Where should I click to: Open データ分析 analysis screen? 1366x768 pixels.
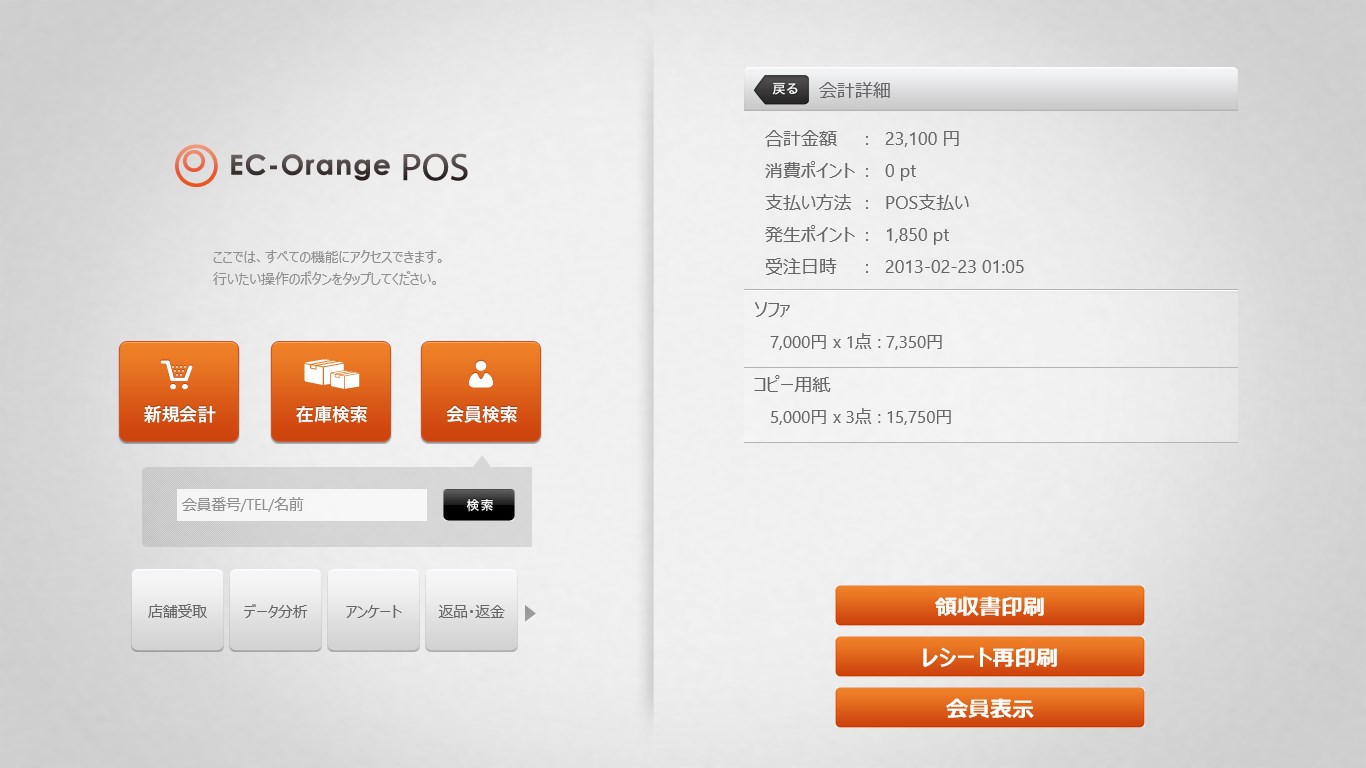point(275,610)
